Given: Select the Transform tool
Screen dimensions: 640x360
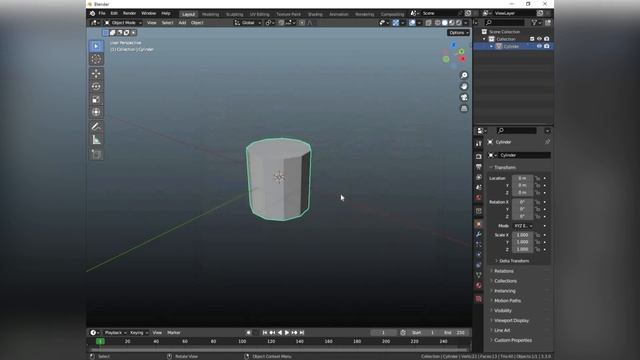Looking at the screenshot, I should tap(96, 112).
